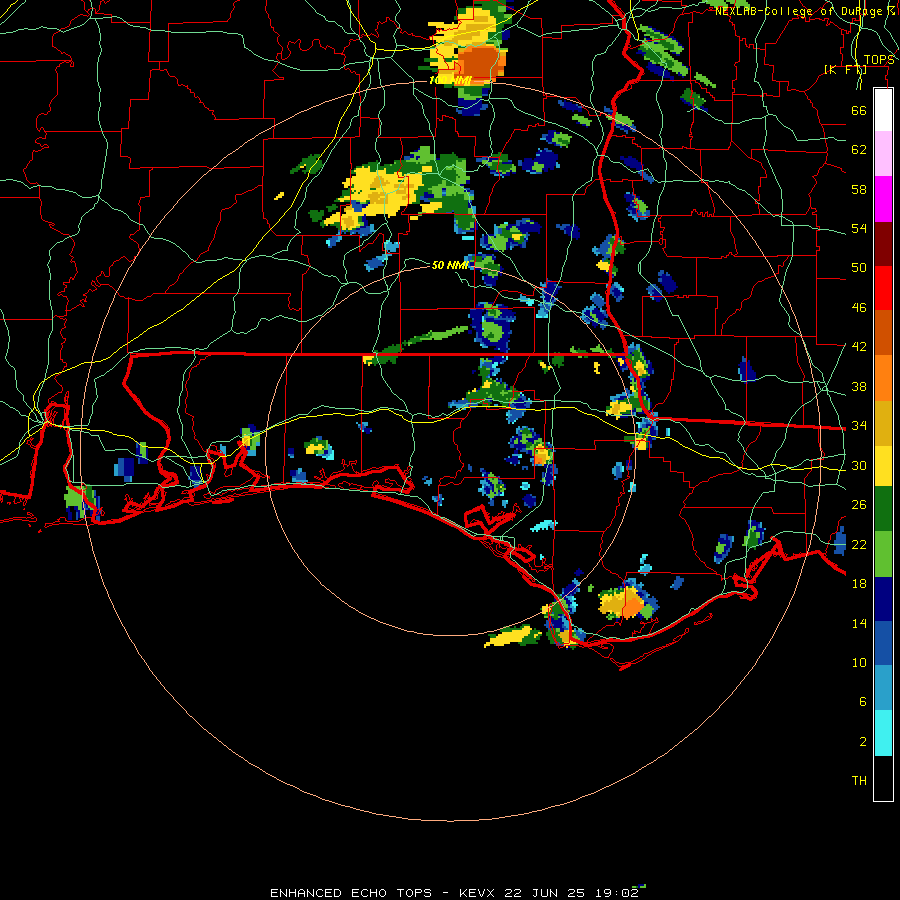The width and height of the screenshot is (900, 900).
Task: Click the legend value 30
Action: point(859,465)
